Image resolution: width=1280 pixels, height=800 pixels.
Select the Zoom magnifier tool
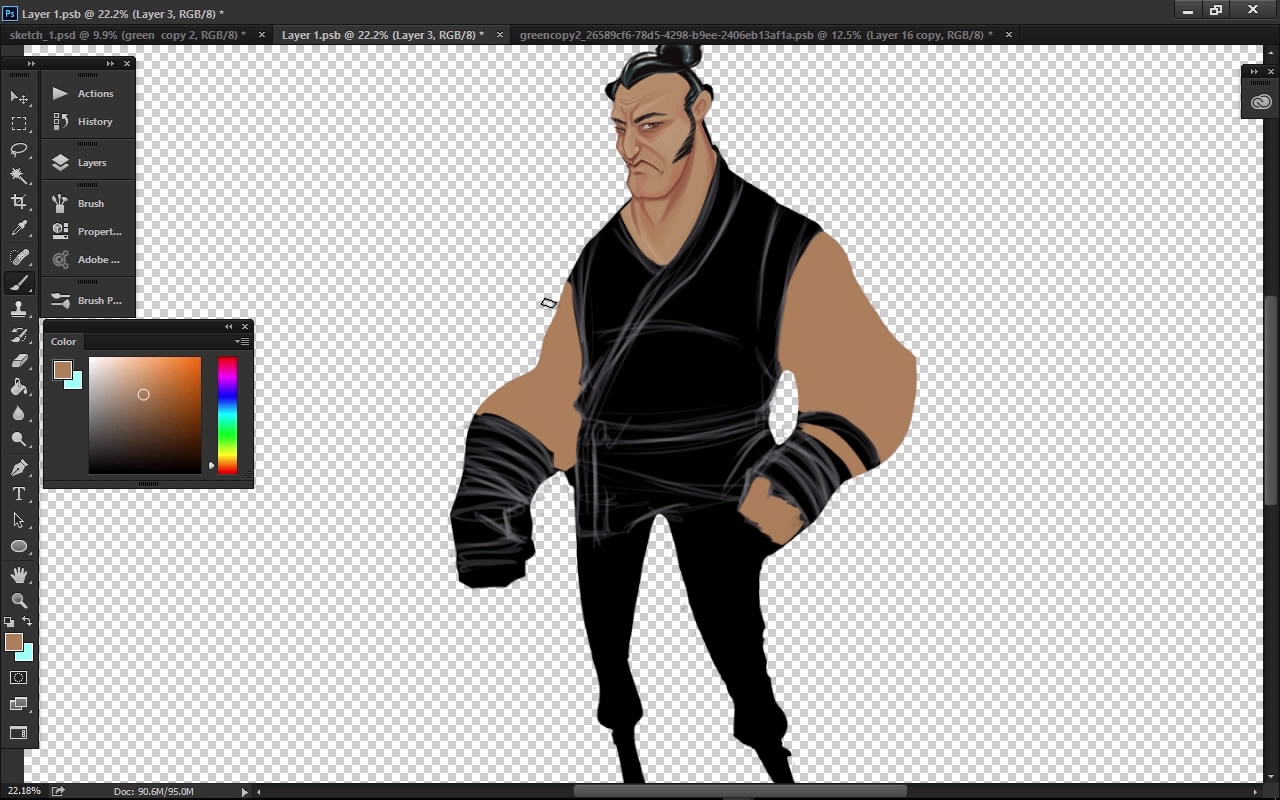tap(19, 600)
